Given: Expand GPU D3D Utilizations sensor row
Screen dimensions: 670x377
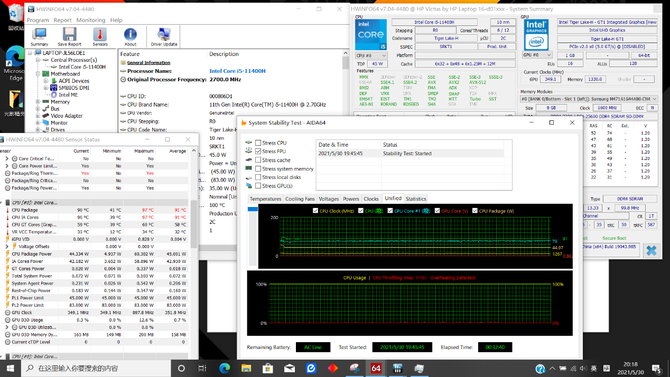Looking at the screenshot, I should point(7,327).
